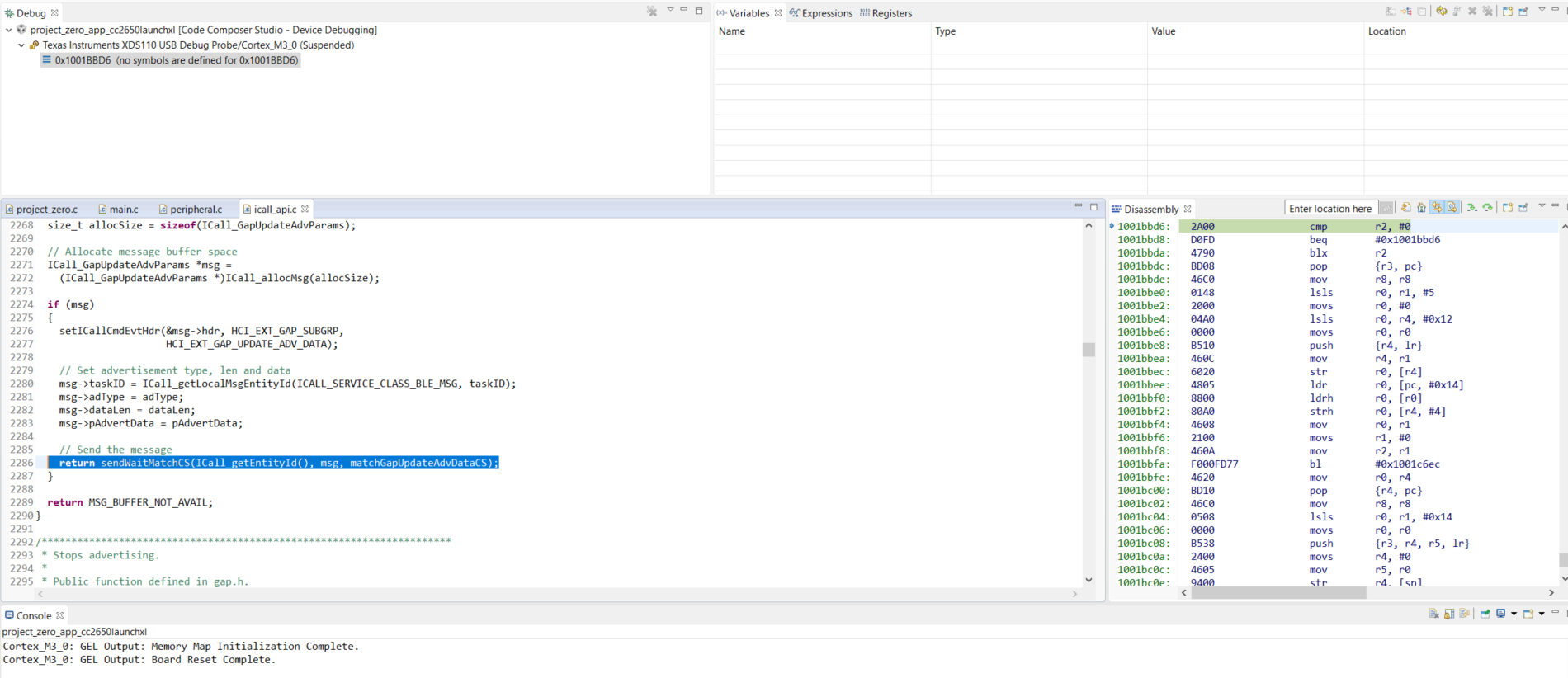The image size is (1568, 678).
Task: Click the Home icon in Disassembly toolbar
Action: tap(1421, 208)
